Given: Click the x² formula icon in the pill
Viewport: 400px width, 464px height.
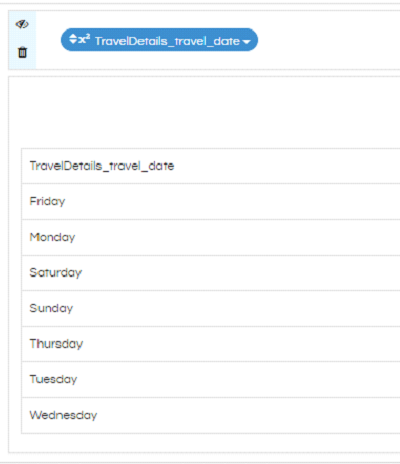Looking at the screenshot, I should point(84,39).
